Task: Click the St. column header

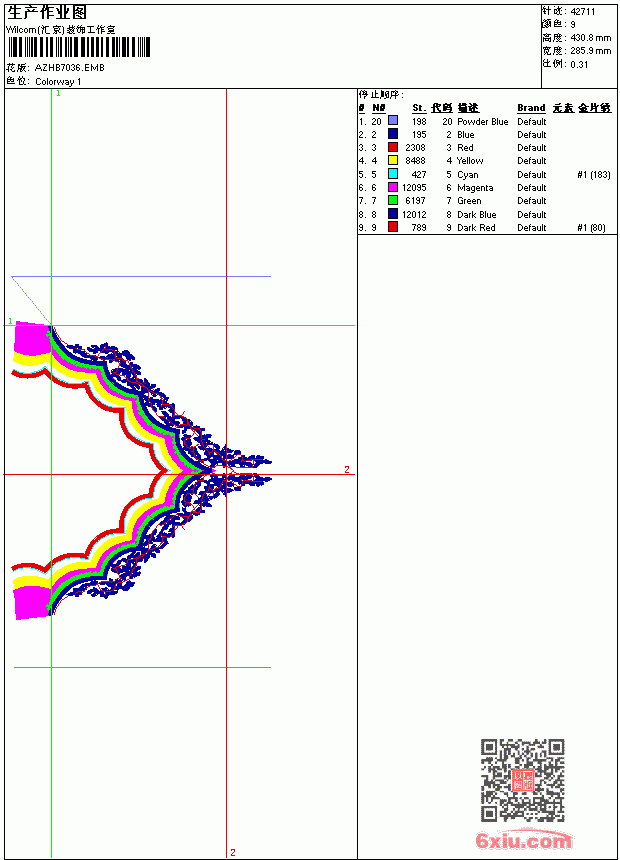Action: click(419, 108)
